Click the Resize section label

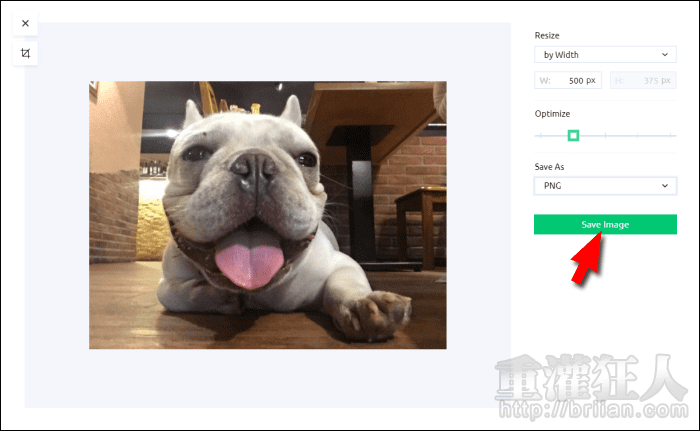pyautogui.click(x=549, y=35)
